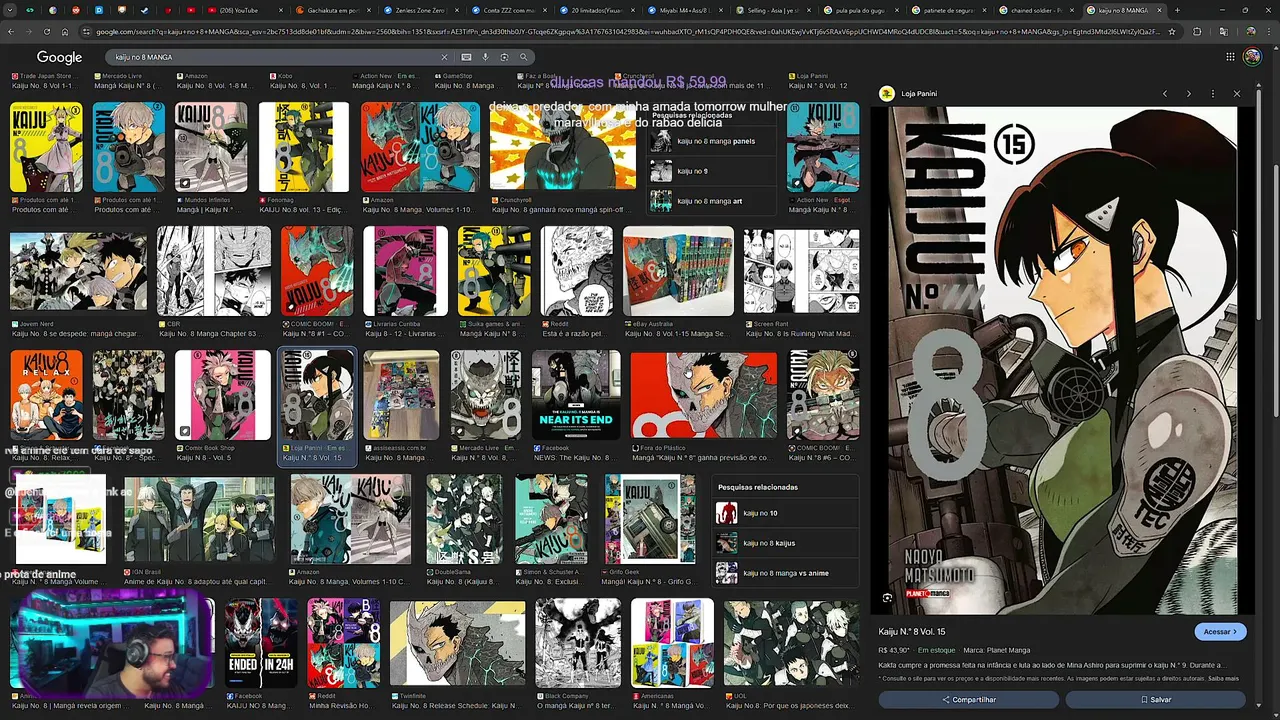Open the browser home page icon
The image size is (1280, 720).
(65, 31)
